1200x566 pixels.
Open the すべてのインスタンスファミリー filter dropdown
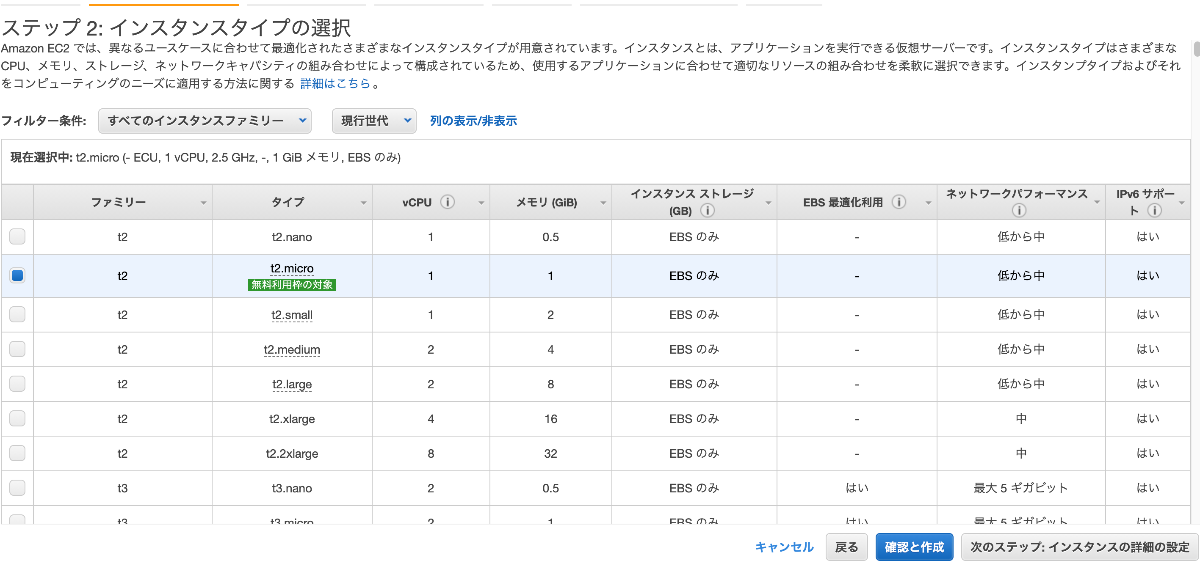point(205,120)
